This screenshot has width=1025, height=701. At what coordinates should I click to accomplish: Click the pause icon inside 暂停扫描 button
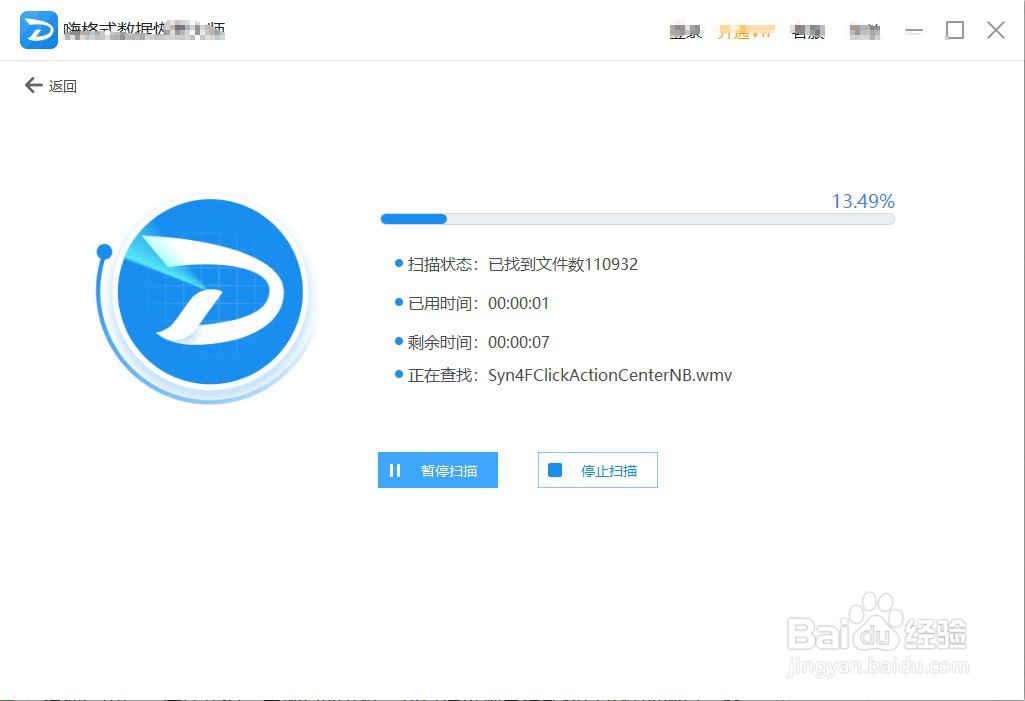coord(393,470)
